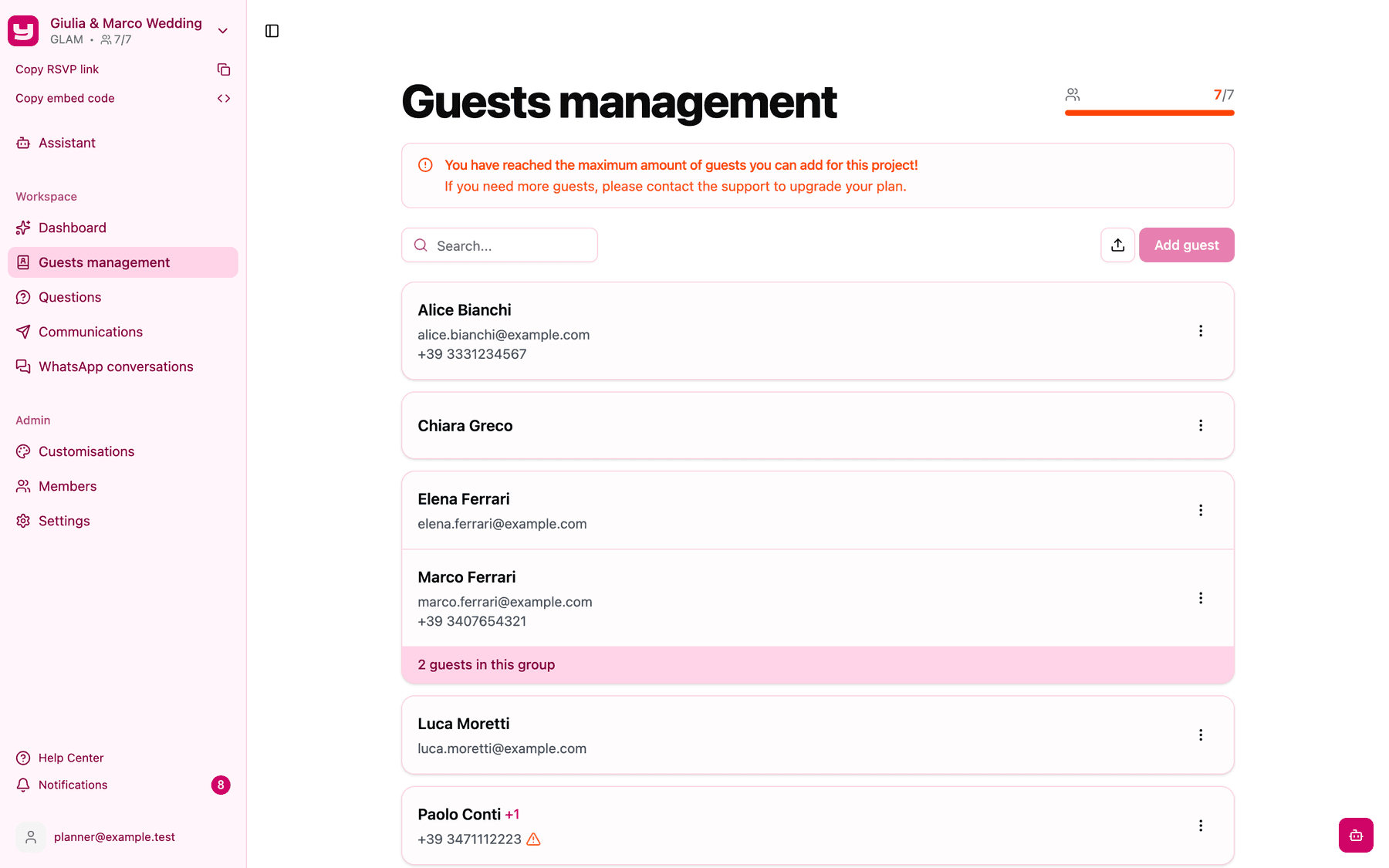1389x868 pixels.
Task: Click the Alice Bianchi guest name
Action: [465, 310]
